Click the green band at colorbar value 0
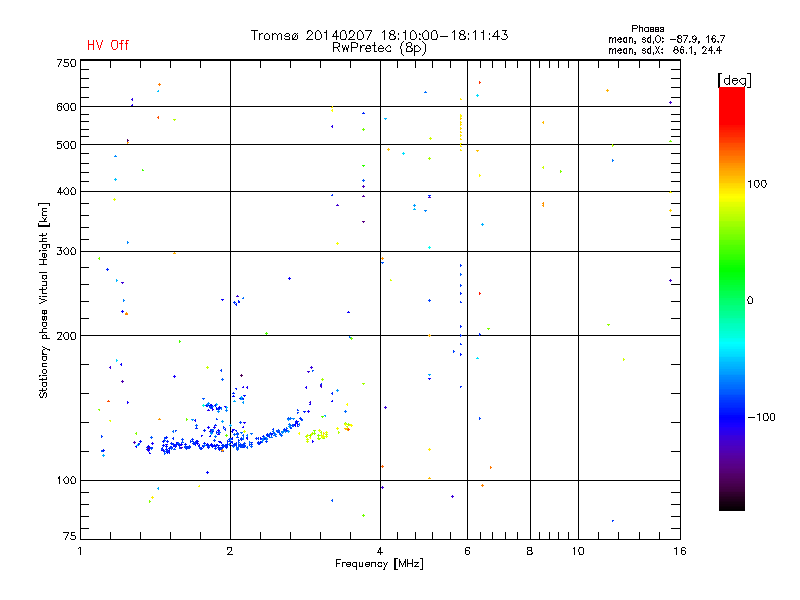 pos(732,300)
